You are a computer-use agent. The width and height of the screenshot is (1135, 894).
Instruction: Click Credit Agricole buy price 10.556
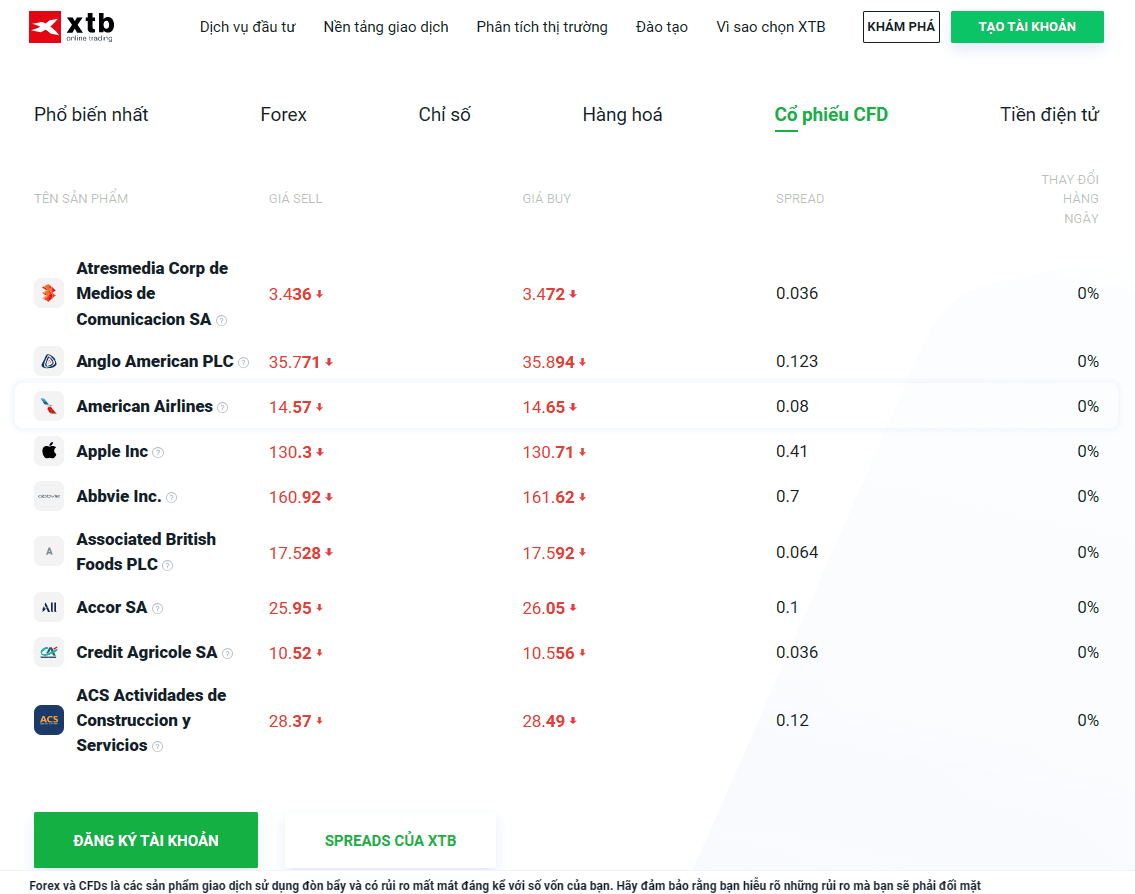pyautogui.click(x=549, y=653)
